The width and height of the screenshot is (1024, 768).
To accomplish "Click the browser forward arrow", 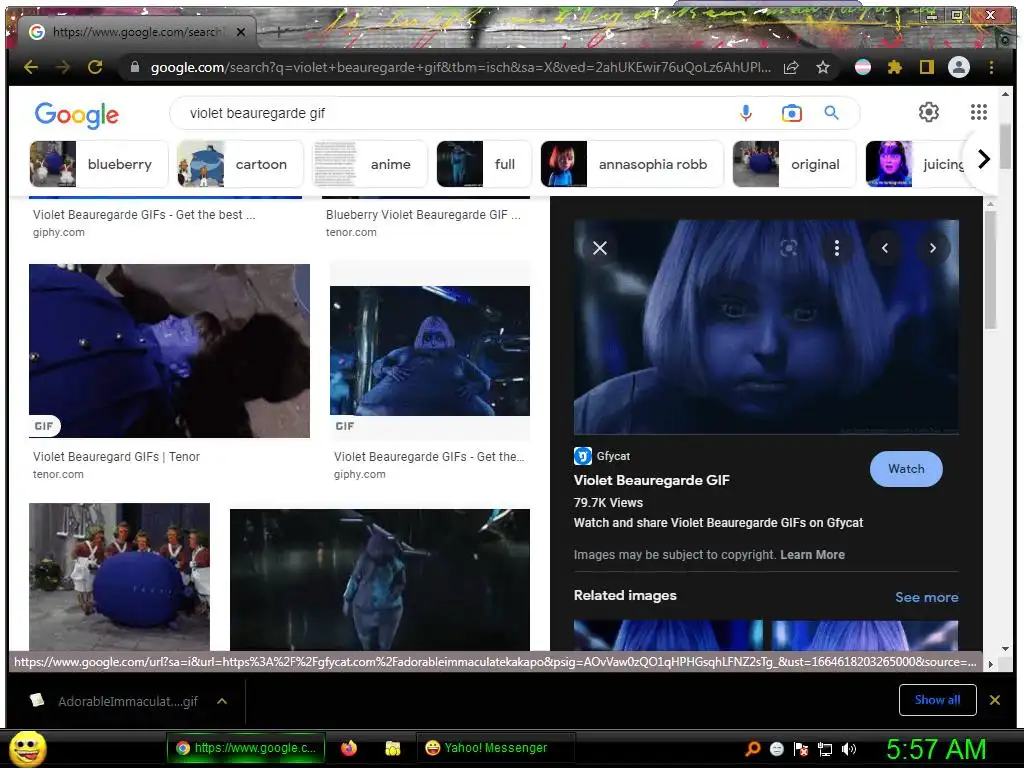I will [x=63, y=67].
